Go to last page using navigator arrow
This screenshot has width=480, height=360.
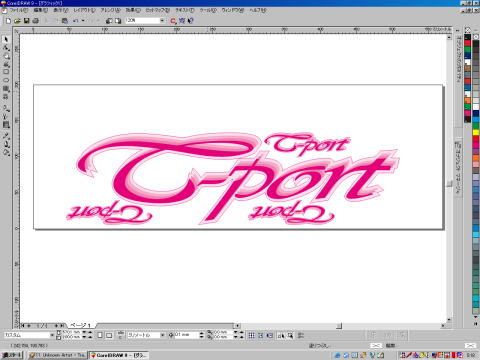point(63,325)
